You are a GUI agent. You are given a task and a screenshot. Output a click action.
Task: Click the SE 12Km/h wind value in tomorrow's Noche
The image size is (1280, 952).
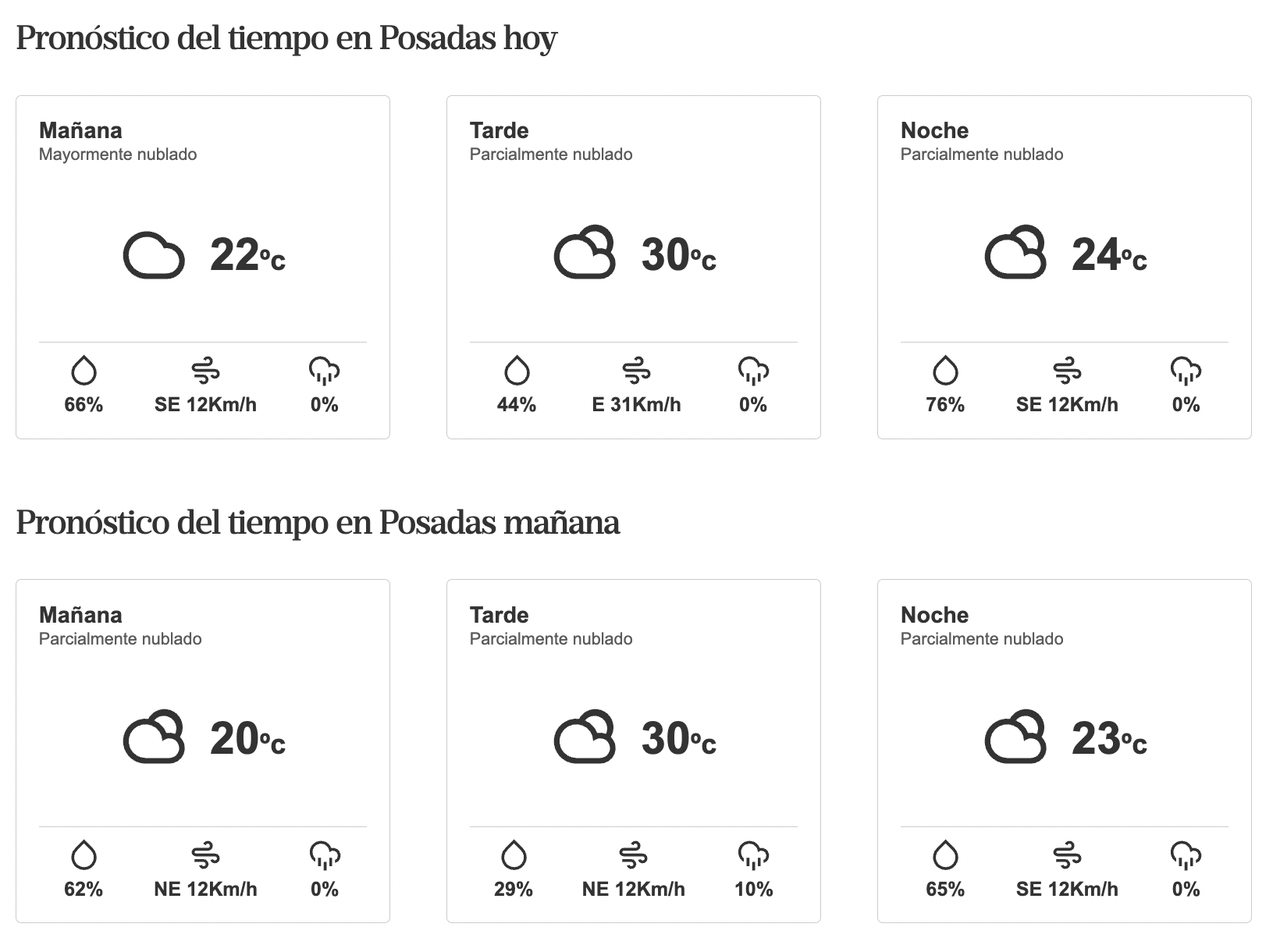[x=1067, y=889]
